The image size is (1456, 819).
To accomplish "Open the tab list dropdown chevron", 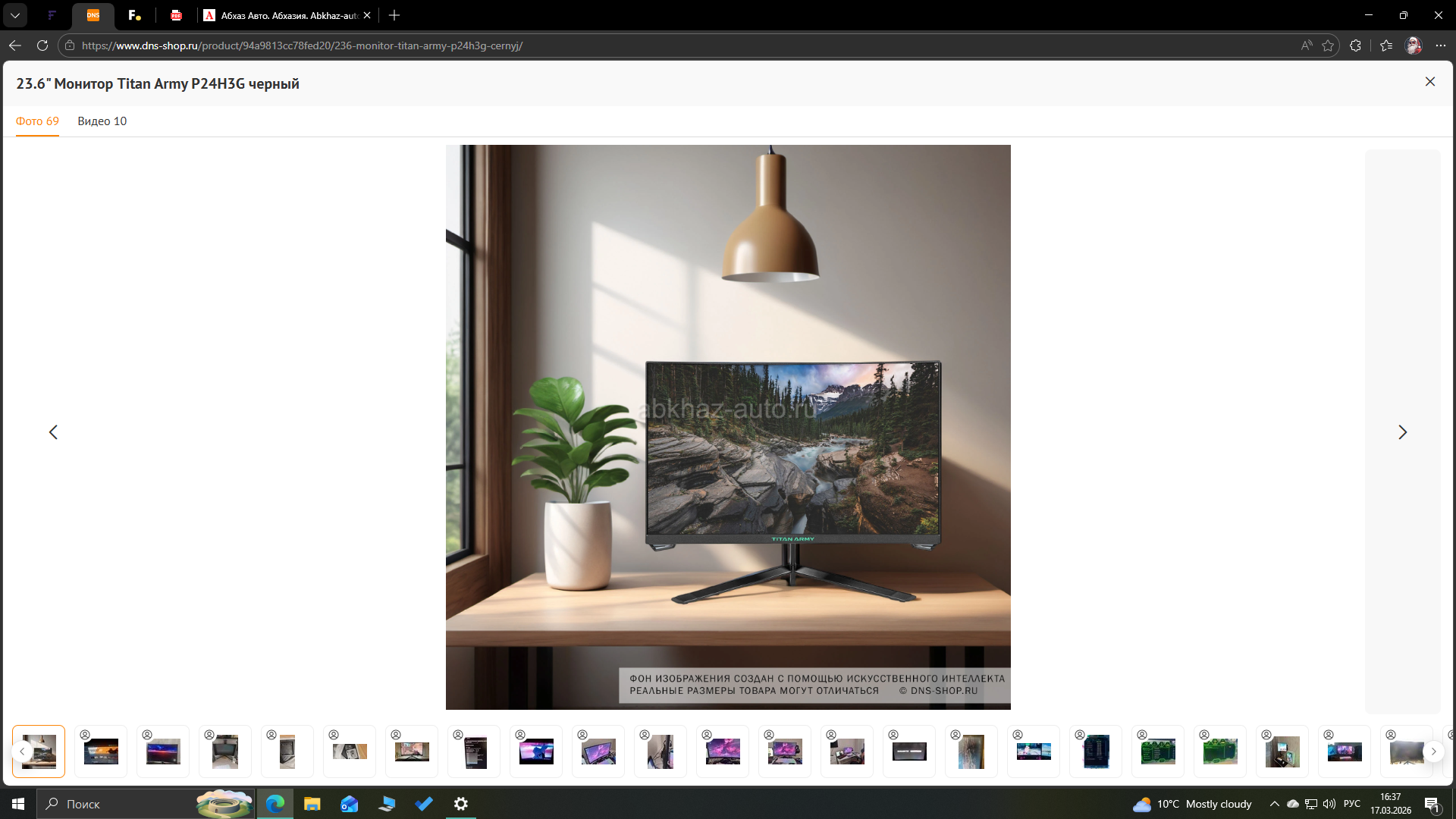I will tap(15, 15).
